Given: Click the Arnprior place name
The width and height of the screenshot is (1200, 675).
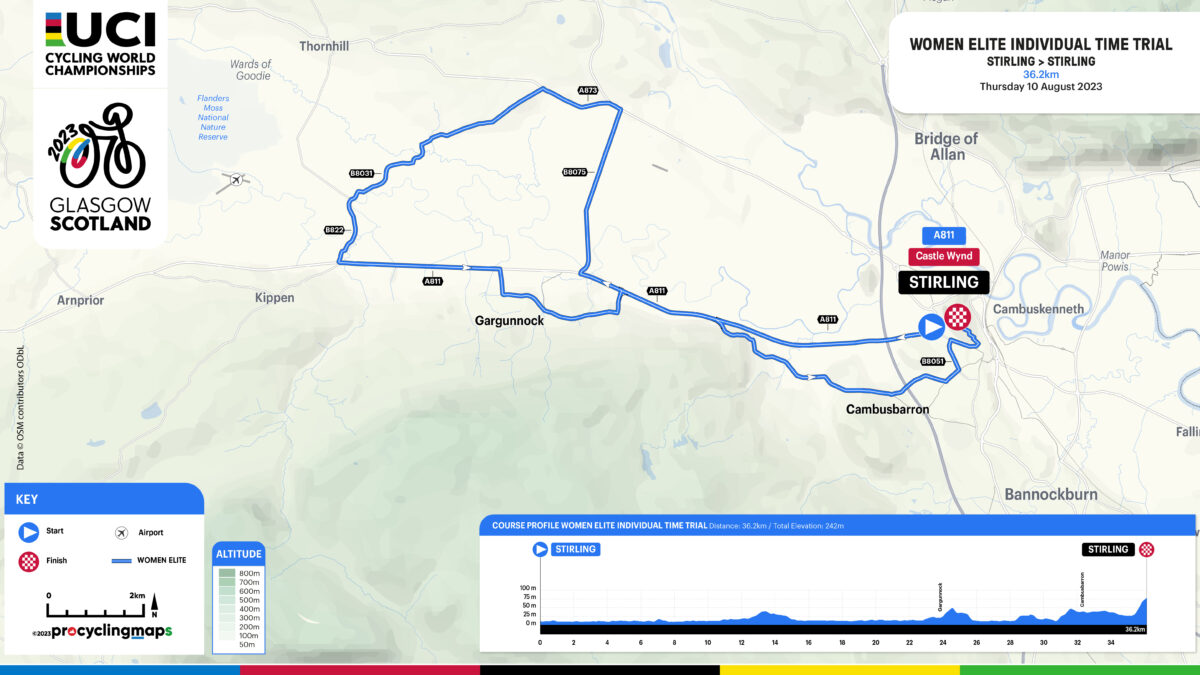Looking at the screenshot, I should tap(80, 299).
